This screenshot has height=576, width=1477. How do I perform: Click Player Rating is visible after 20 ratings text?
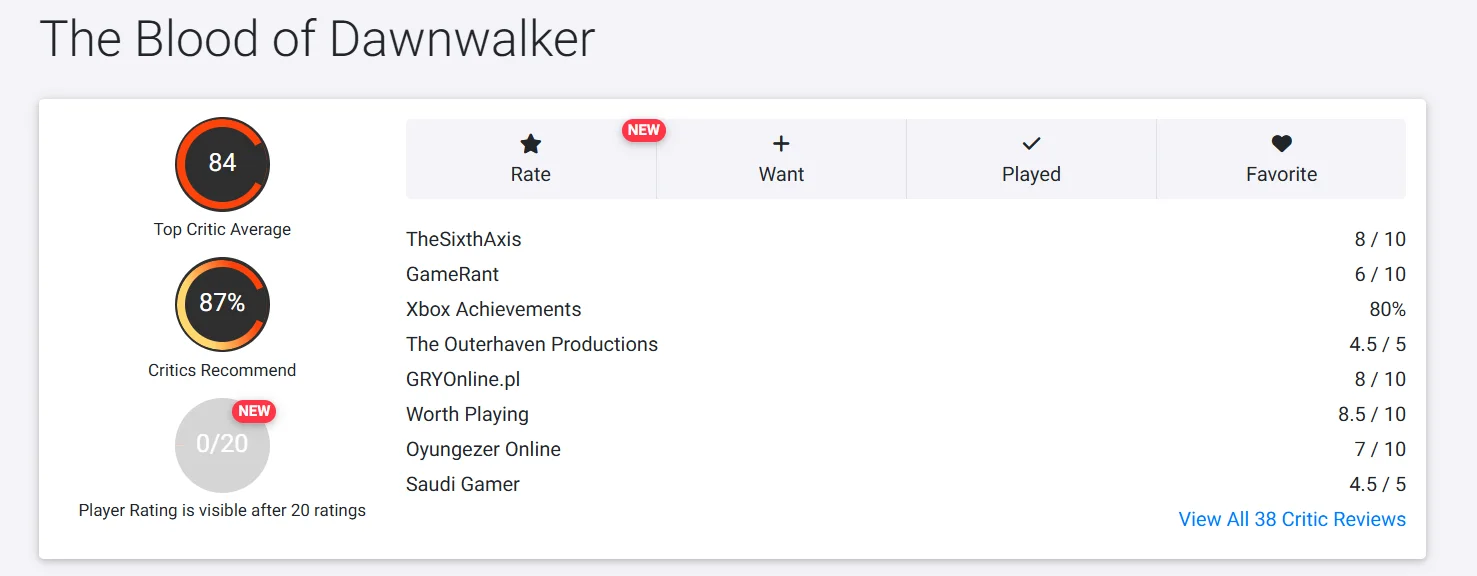pos(222,510)
